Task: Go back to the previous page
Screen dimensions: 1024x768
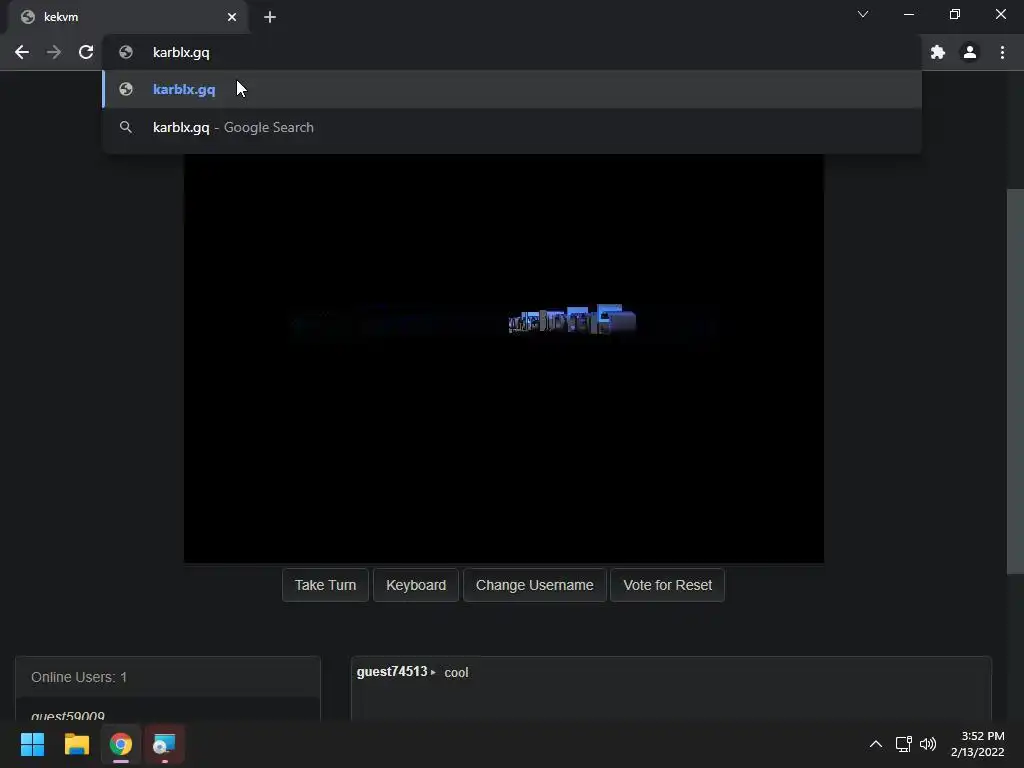Action: pyautogui.click(x=22, y=52)
